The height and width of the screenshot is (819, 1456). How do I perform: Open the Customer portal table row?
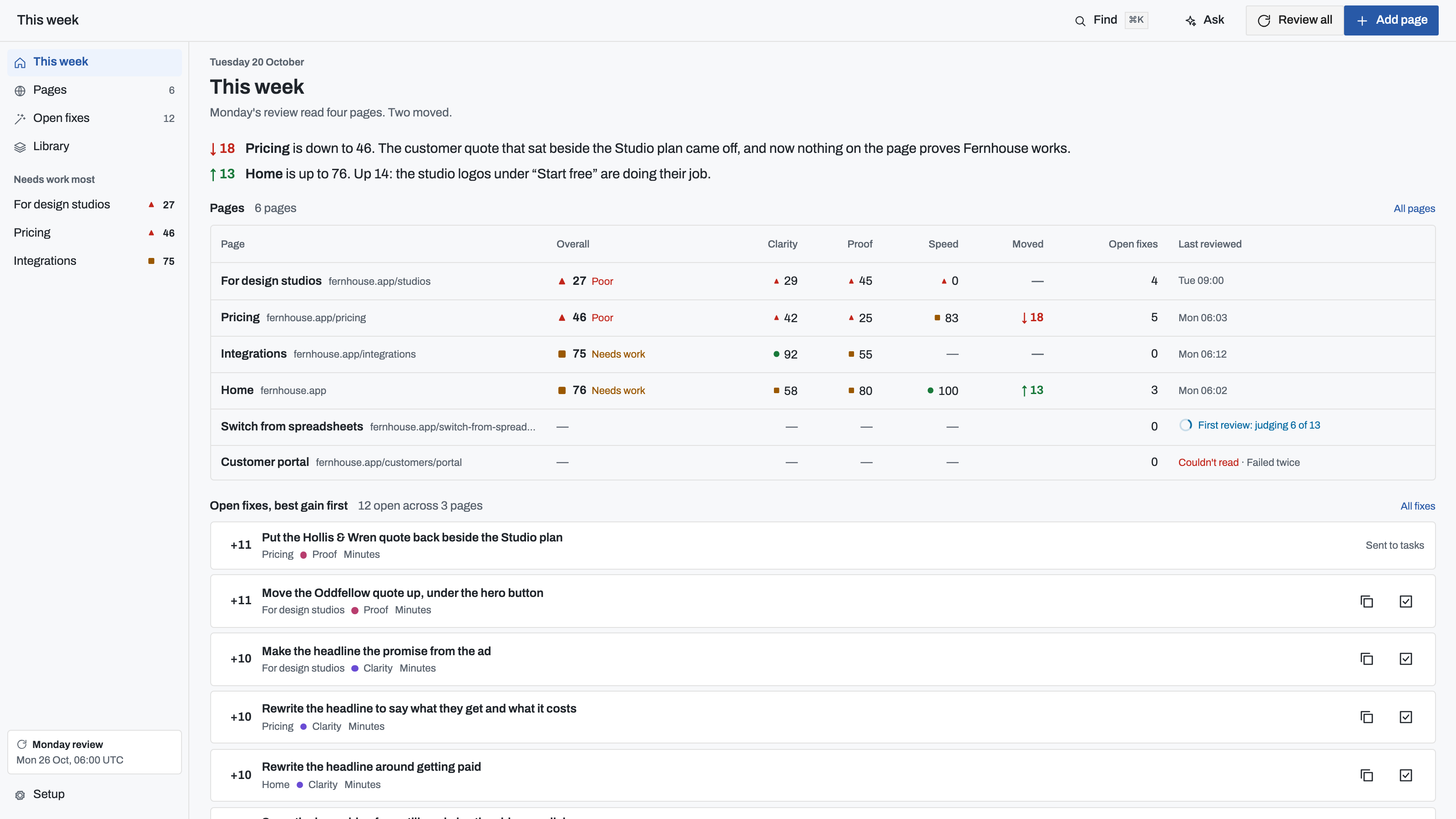point(822,462)
